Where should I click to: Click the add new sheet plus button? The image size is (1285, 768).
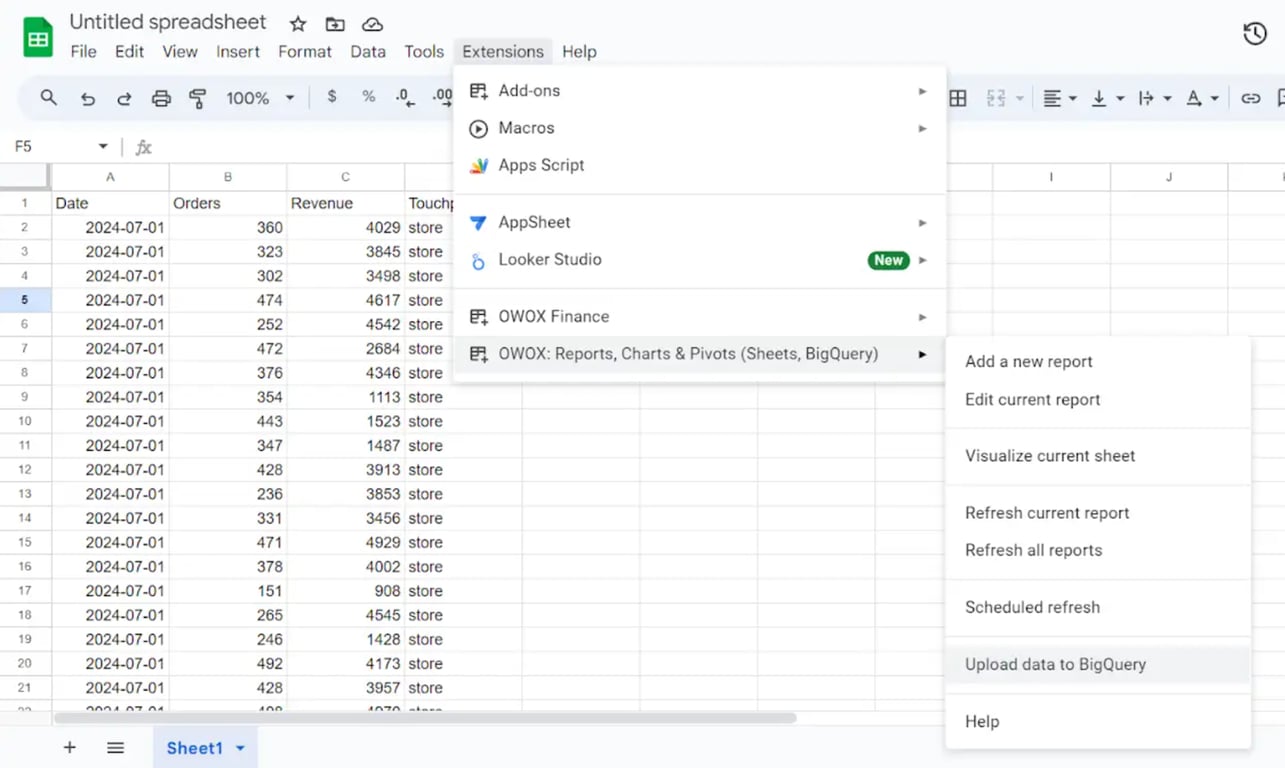(x=70, y=747)
